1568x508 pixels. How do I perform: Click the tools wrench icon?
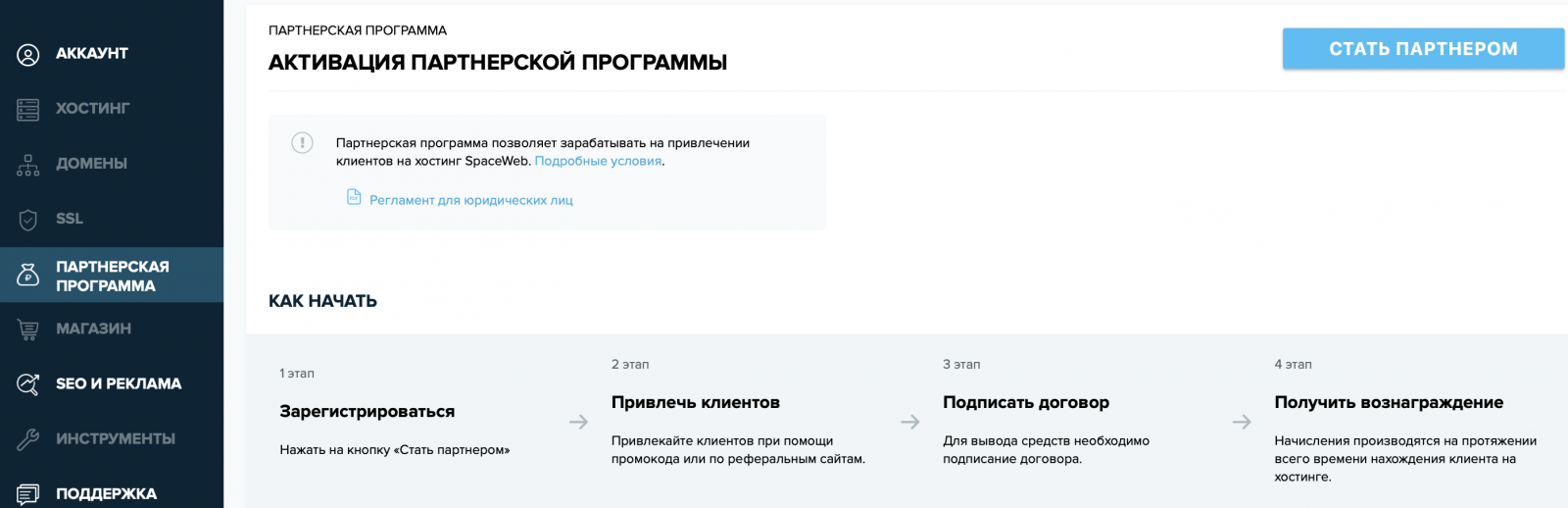(x=28, y=439)
